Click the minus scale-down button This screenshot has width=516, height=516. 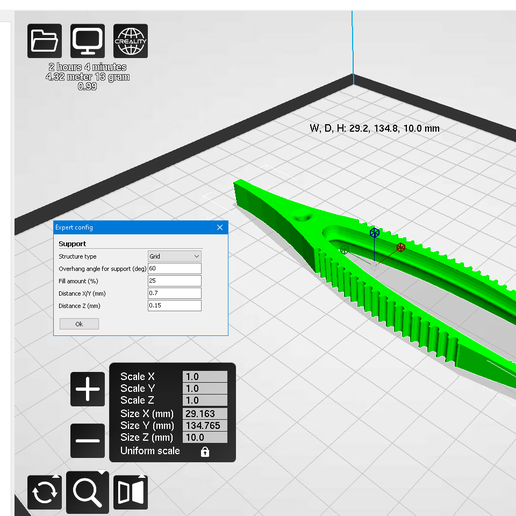[88, 441]
